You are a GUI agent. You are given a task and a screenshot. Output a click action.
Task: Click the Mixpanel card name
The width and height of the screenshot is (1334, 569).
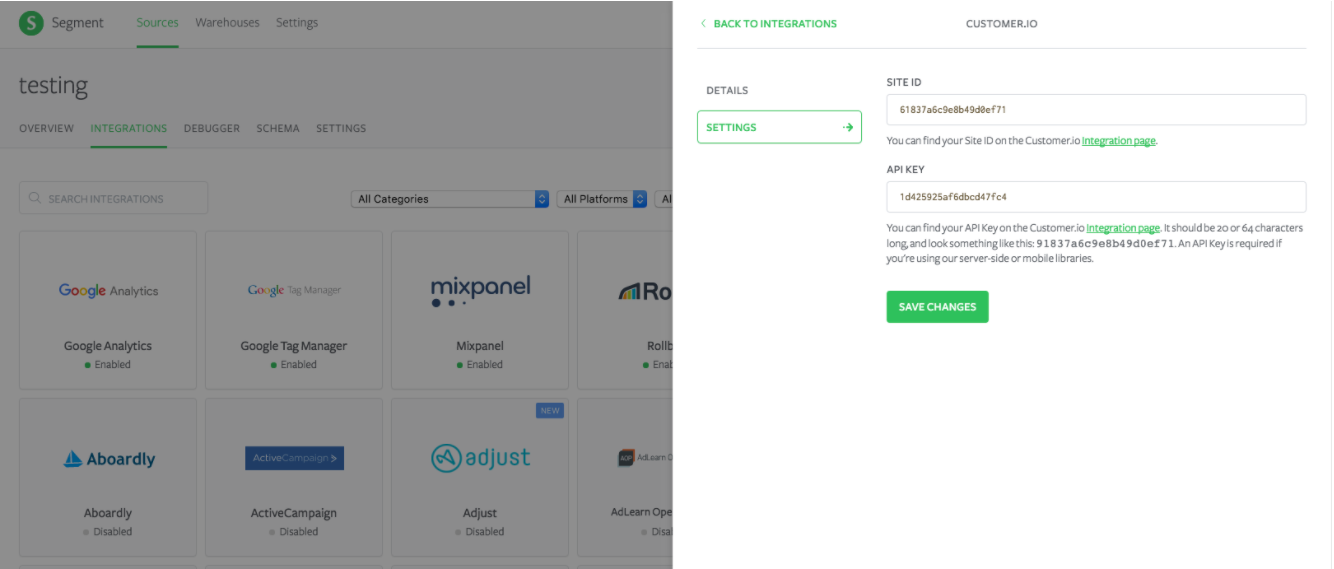pos(480,346)
